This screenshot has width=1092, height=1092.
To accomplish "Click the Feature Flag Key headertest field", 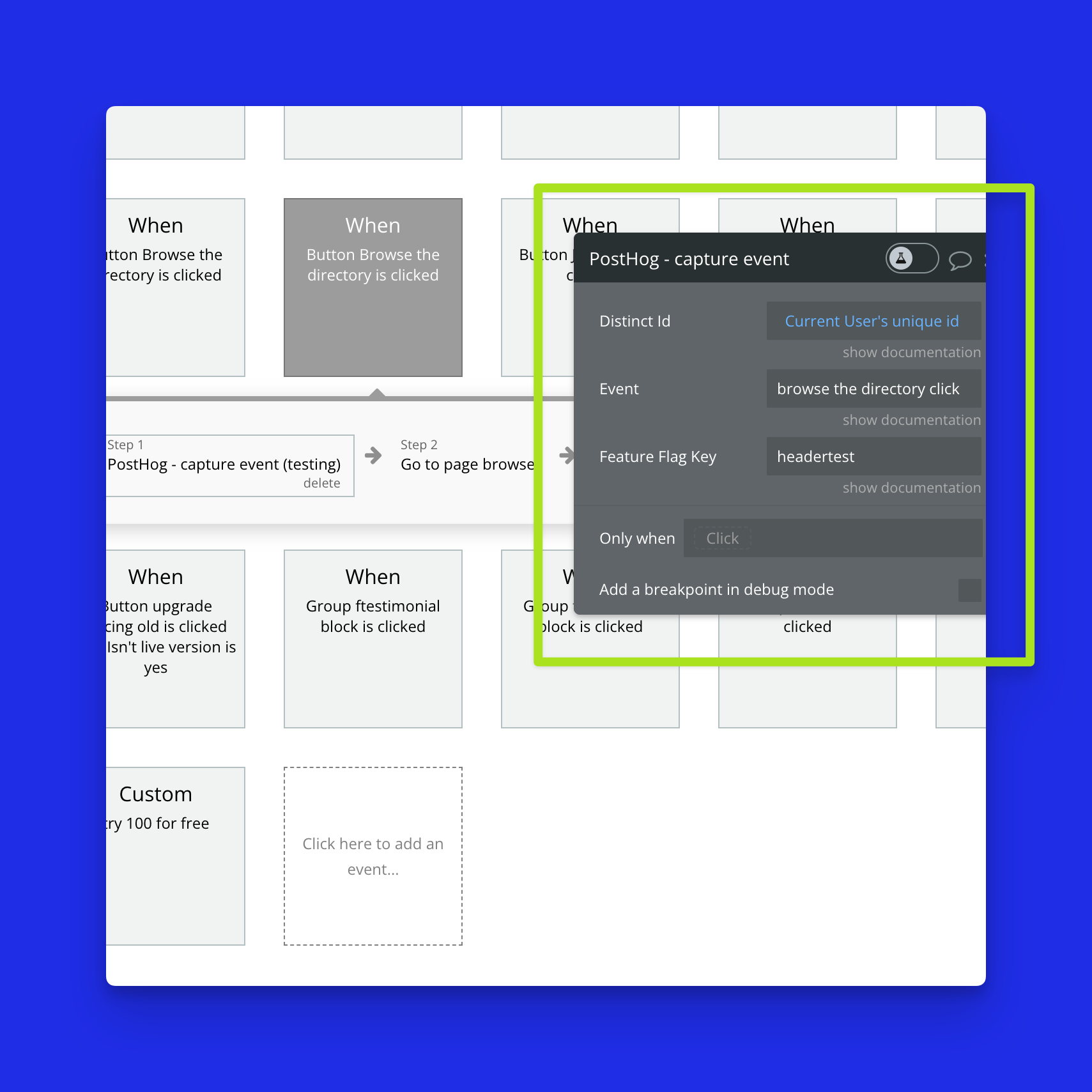I will 873,457.
